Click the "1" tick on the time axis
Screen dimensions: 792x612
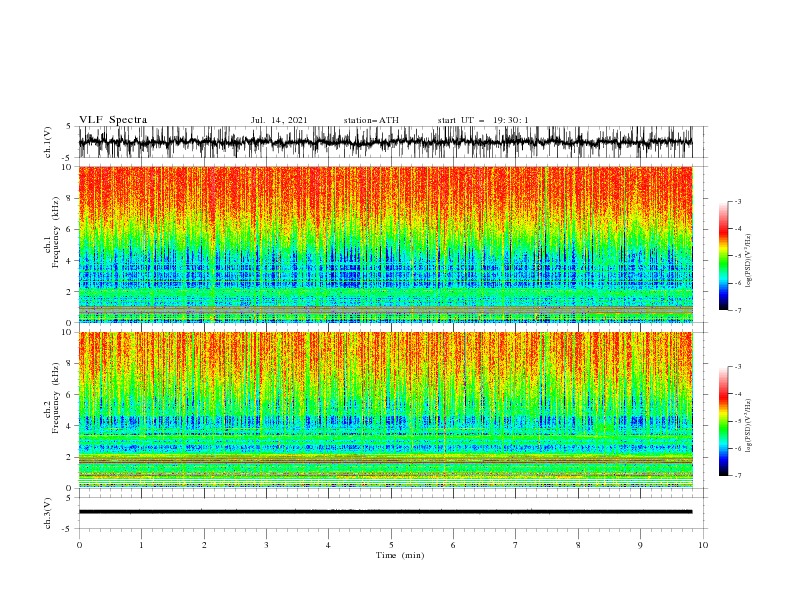point(141,545)
